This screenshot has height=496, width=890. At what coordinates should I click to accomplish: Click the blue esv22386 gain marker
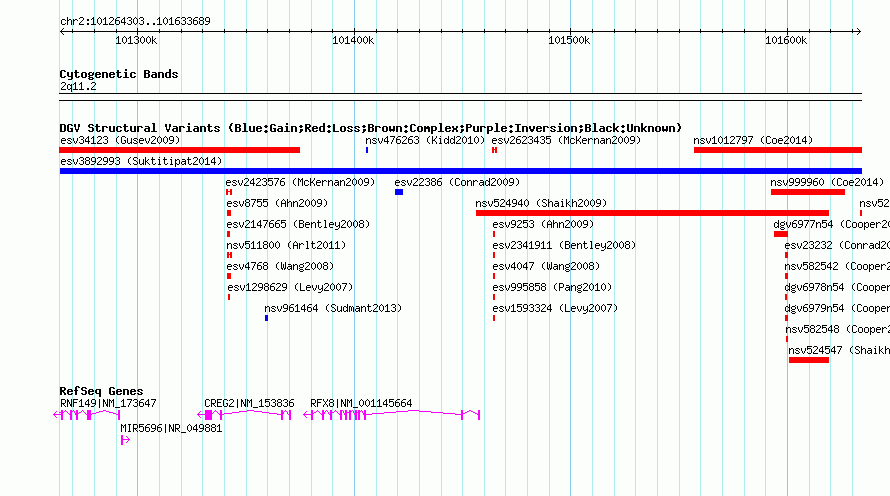click(x=399, y=192)
